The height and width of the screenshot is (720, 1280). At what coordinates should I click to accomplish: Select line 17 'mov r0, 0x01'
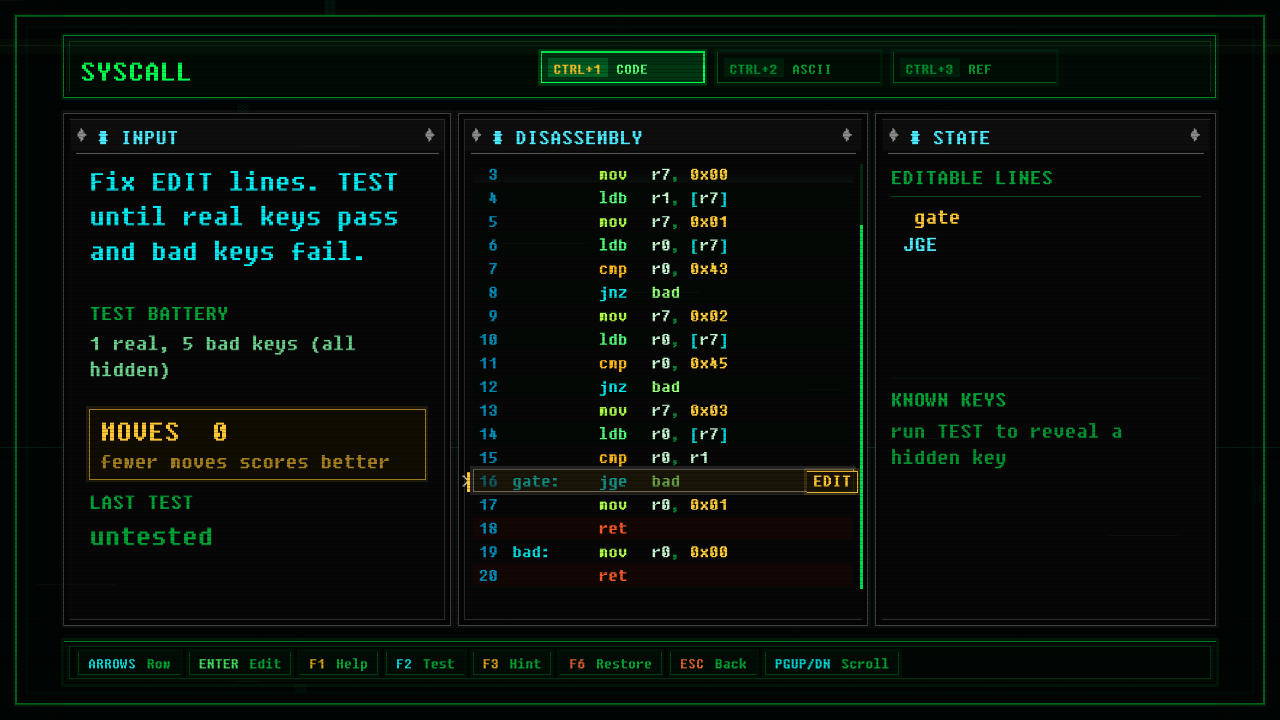[664, 505]
